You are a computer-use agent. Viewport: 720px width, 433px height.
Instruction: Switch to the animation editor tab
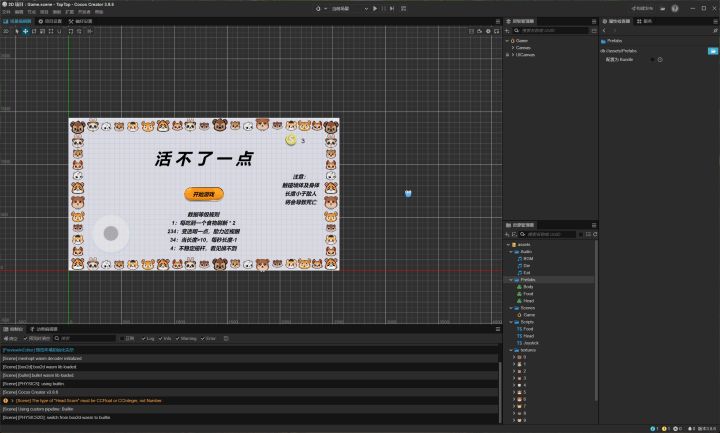(x=45, y=328)
